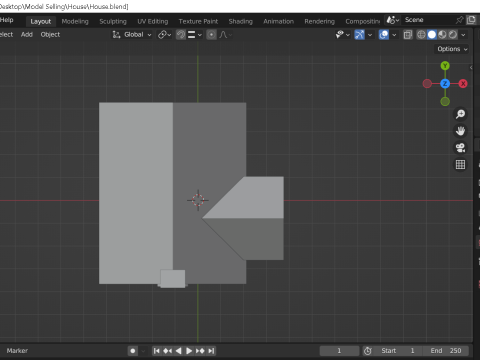Toggle auto keying record button

(133, 351)
